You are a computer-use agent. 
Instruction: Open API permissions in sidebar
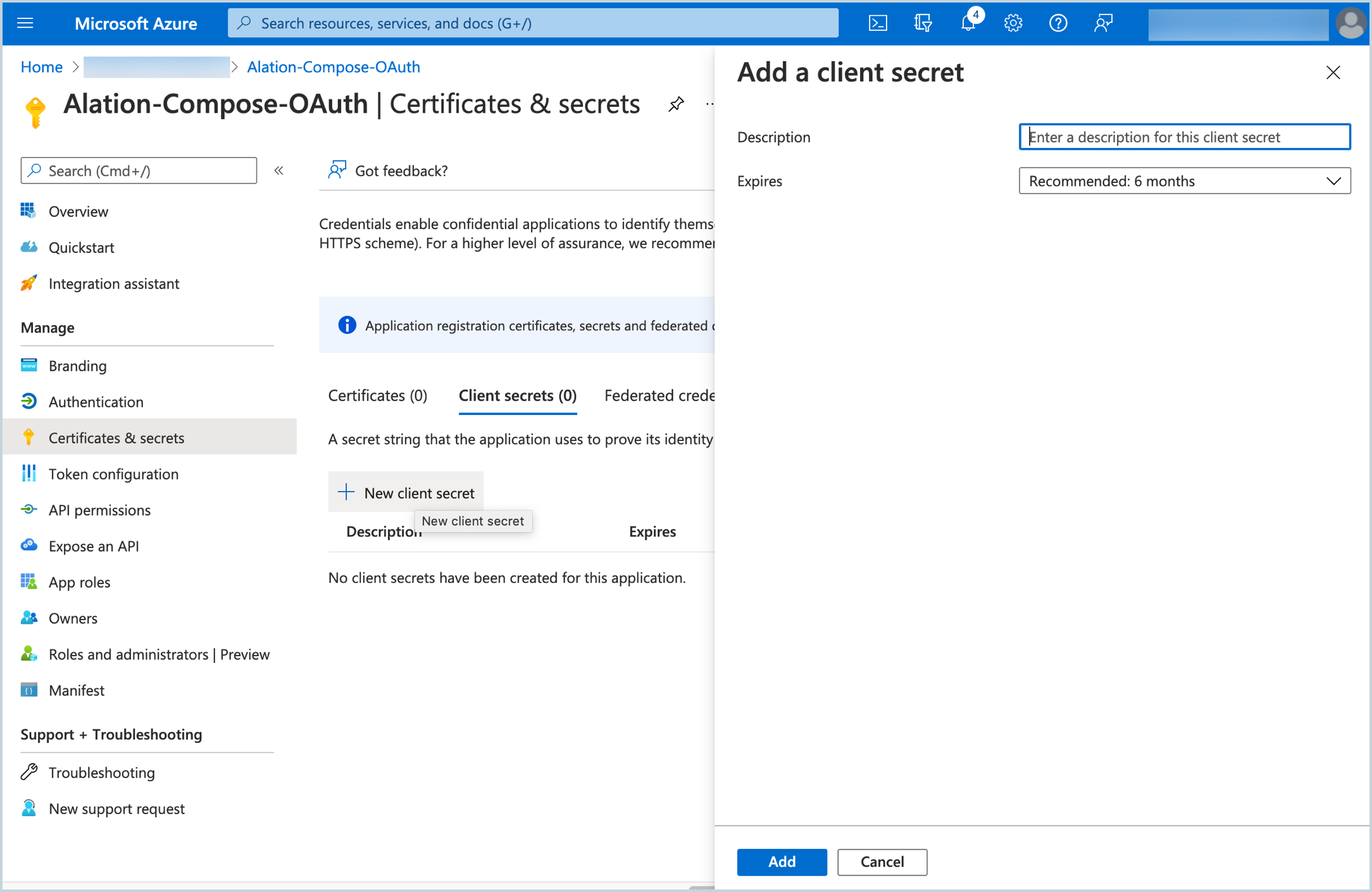[x=99, y=510]
